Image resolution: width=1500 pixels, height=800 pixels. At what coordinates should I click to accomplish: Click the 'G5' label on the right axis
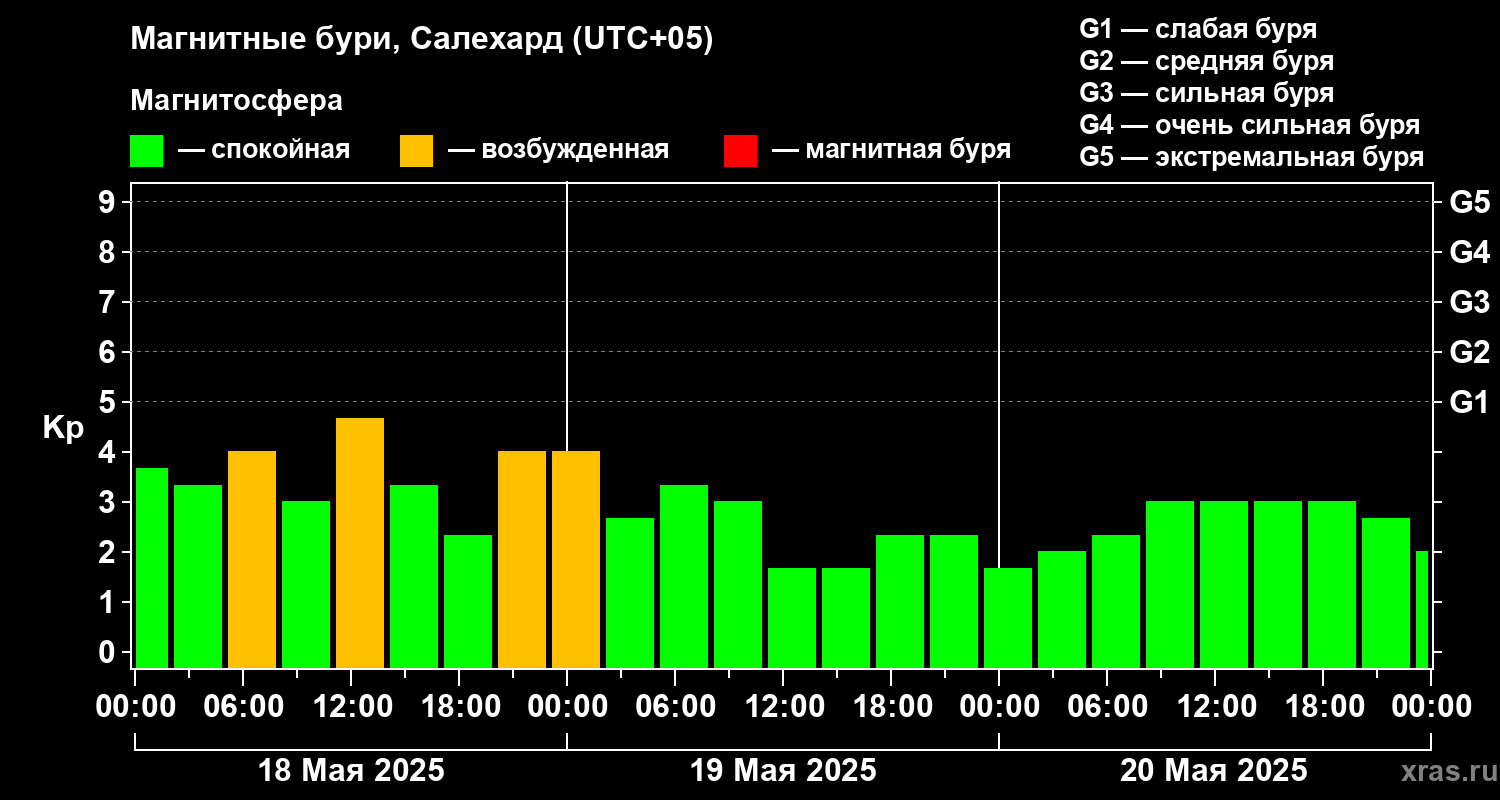pyautogui.click(x=1469, y=202)
